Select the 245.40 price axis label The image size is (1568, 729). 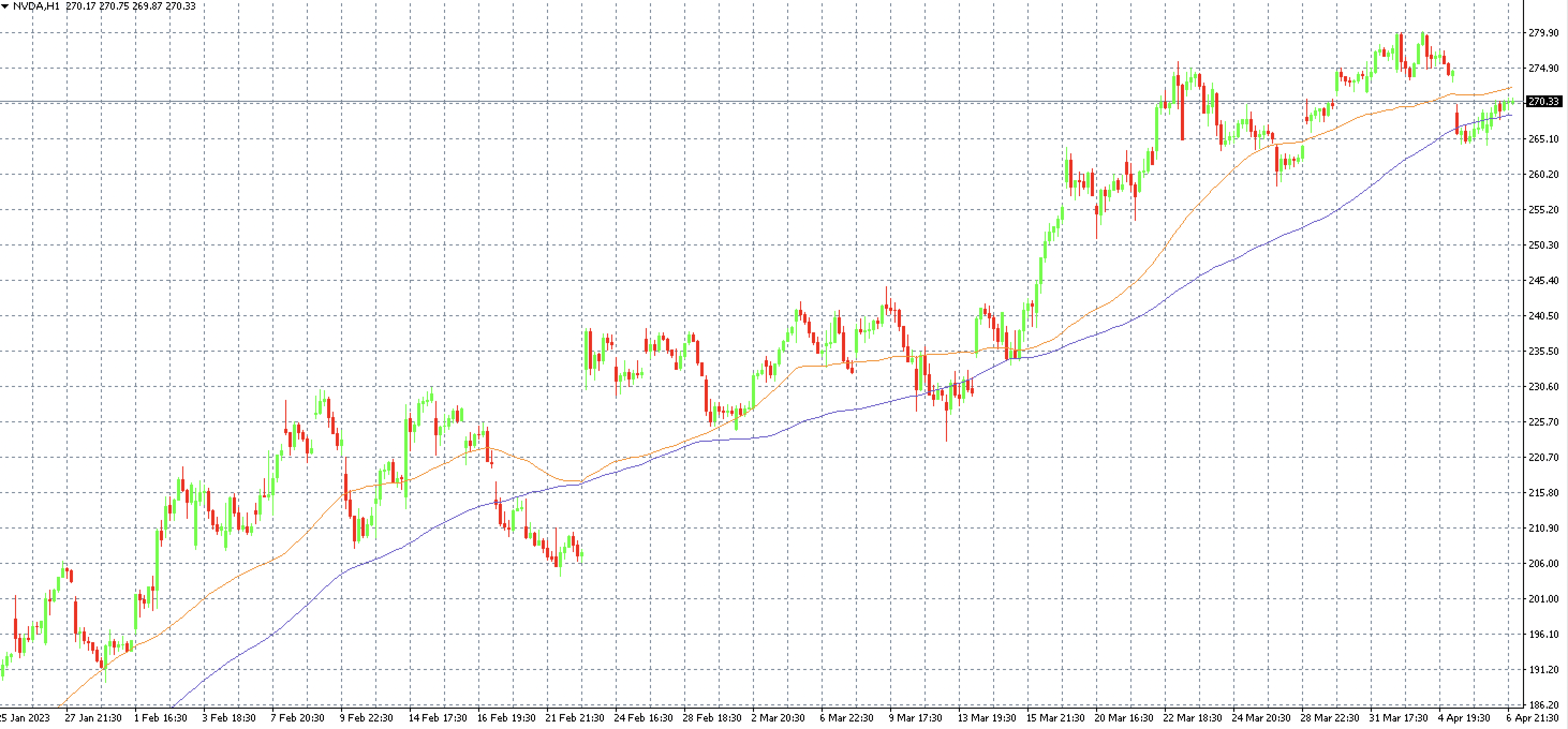click(x=1544, y=280)
